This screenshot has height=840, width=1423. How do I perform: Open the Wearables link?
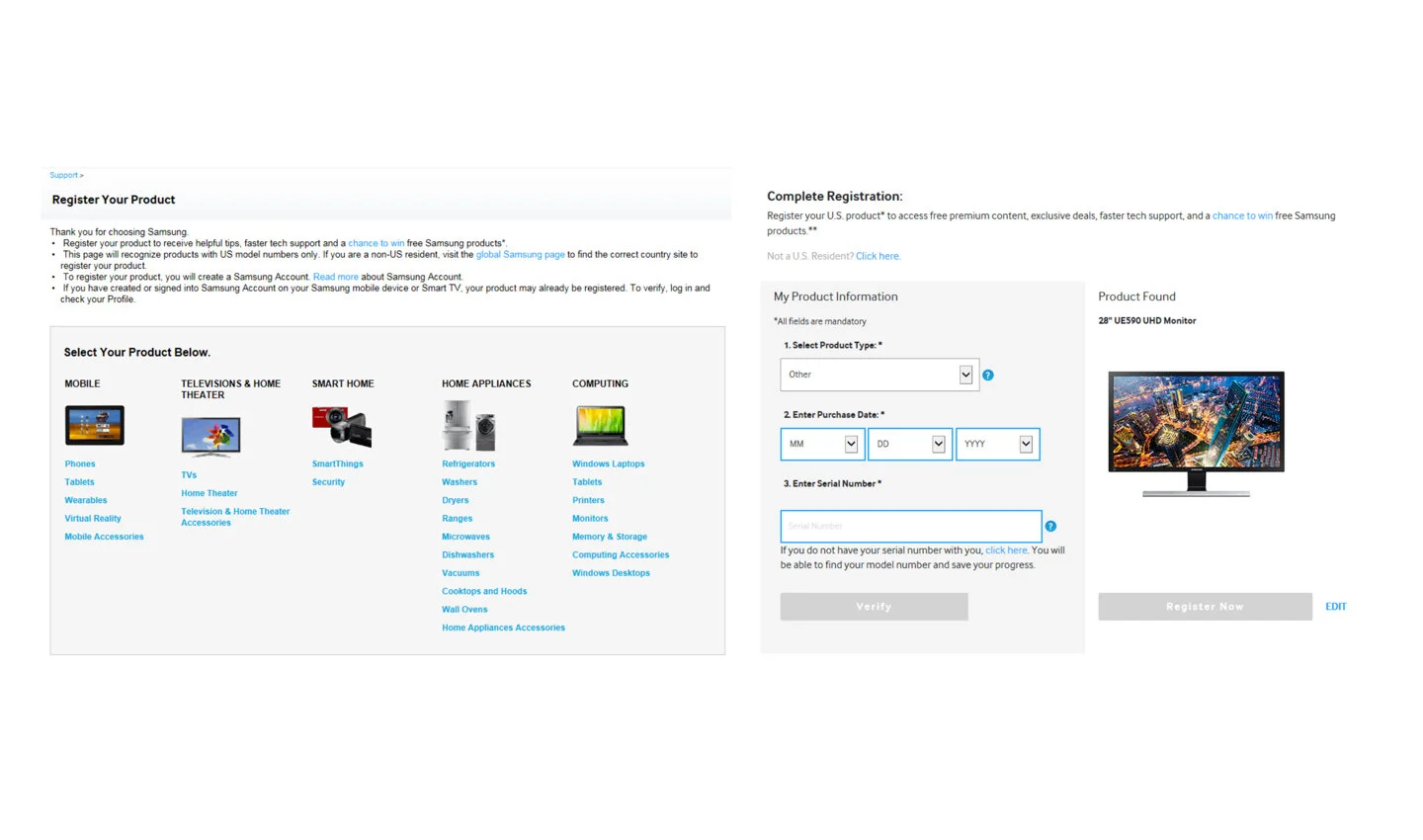(x=86, y=501)
